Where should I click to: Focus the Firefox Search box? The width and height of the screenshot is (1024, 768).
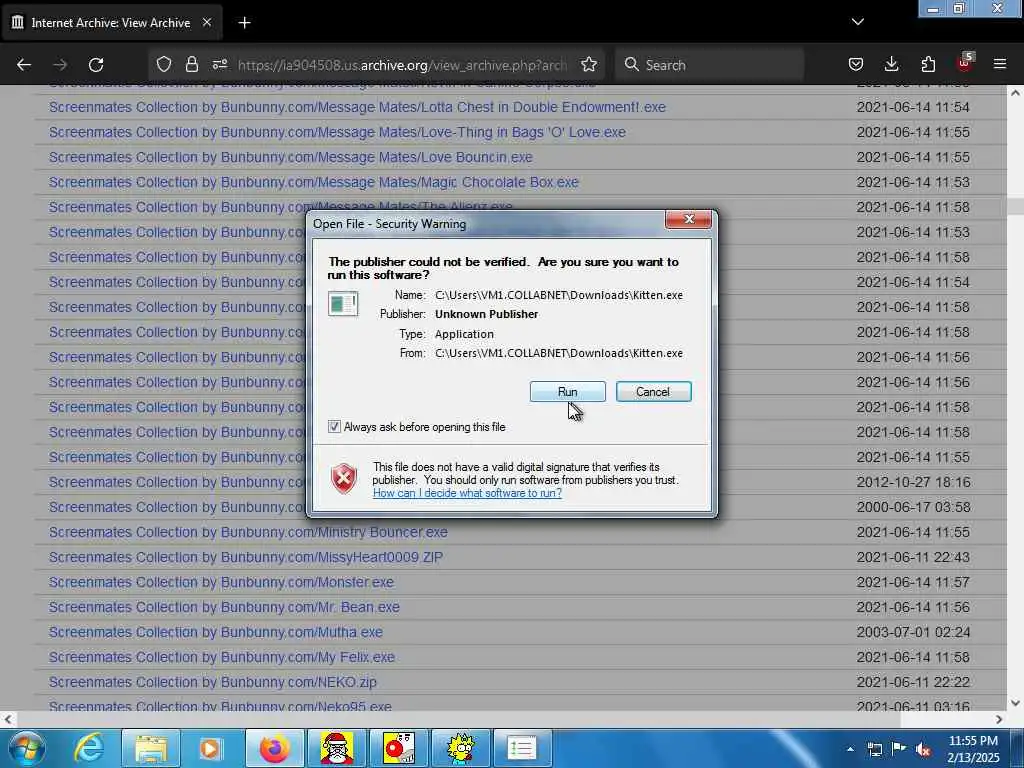[709, 65]
